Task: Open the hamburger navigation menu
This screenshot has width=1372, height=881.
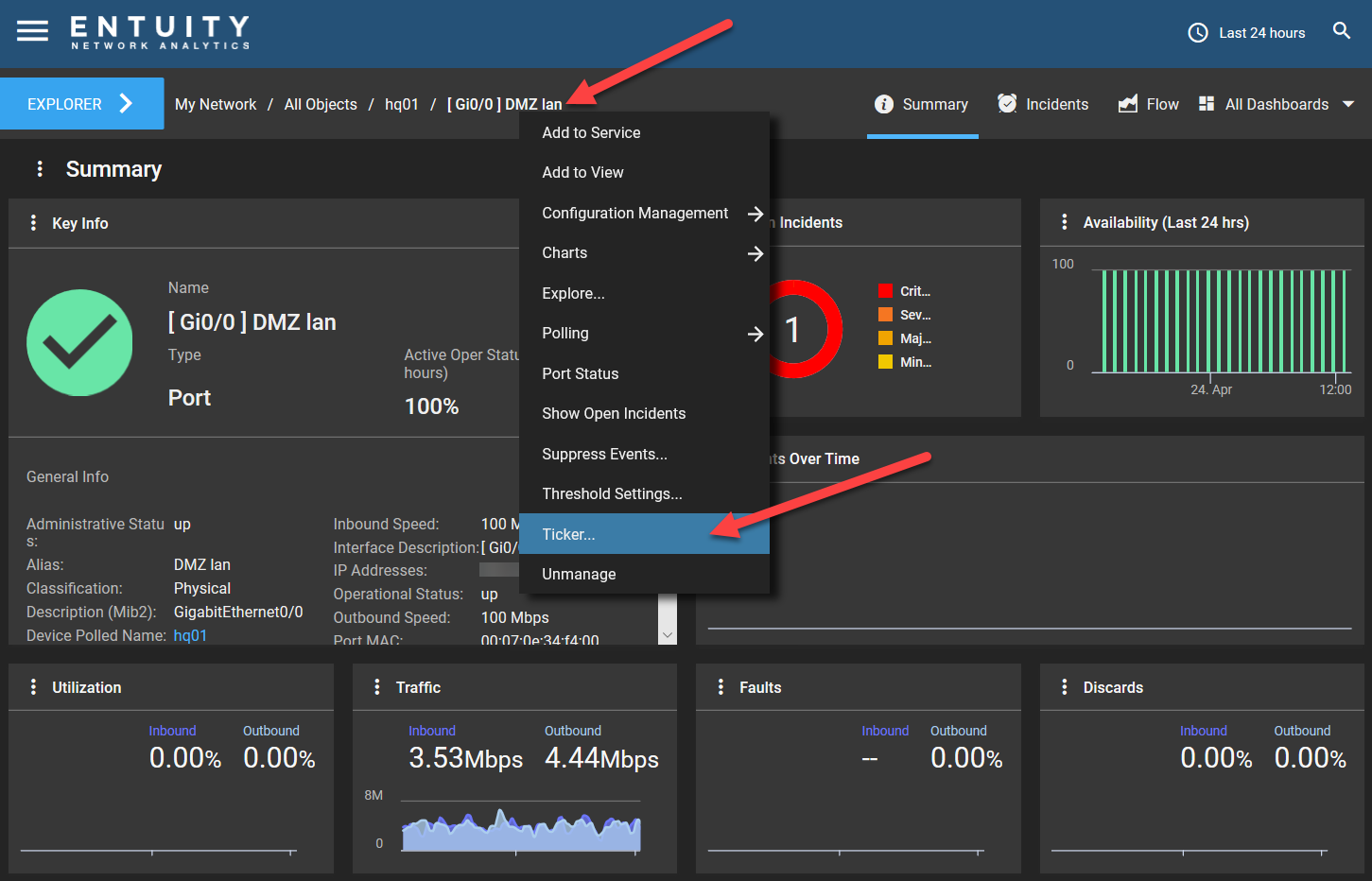Action: coord(32,29)
